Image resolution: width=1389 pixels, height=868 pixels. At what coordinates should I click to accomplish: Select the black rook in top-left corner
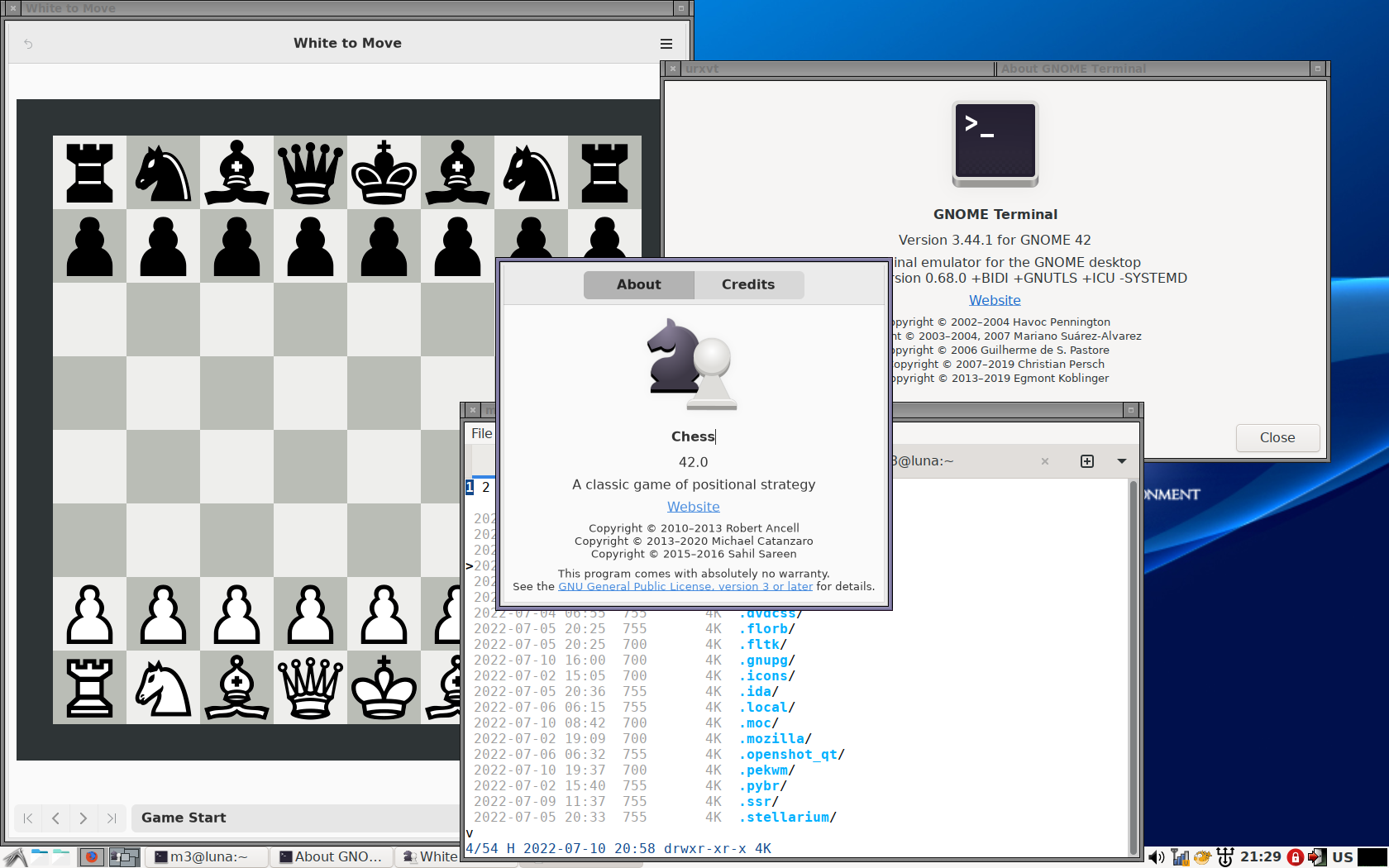pyautogui.click(x=89, y=172)
